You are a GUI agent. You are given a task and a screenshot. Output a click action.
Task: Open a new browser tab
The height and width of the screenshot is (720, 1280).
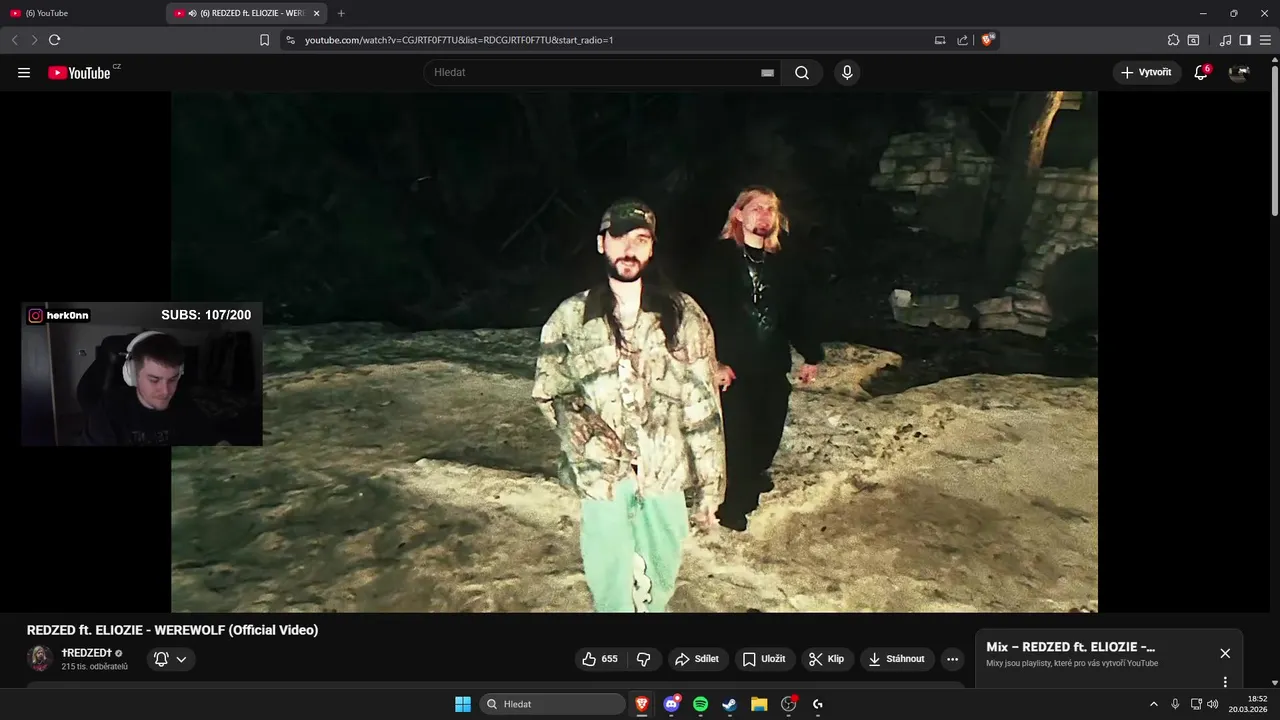341,13
